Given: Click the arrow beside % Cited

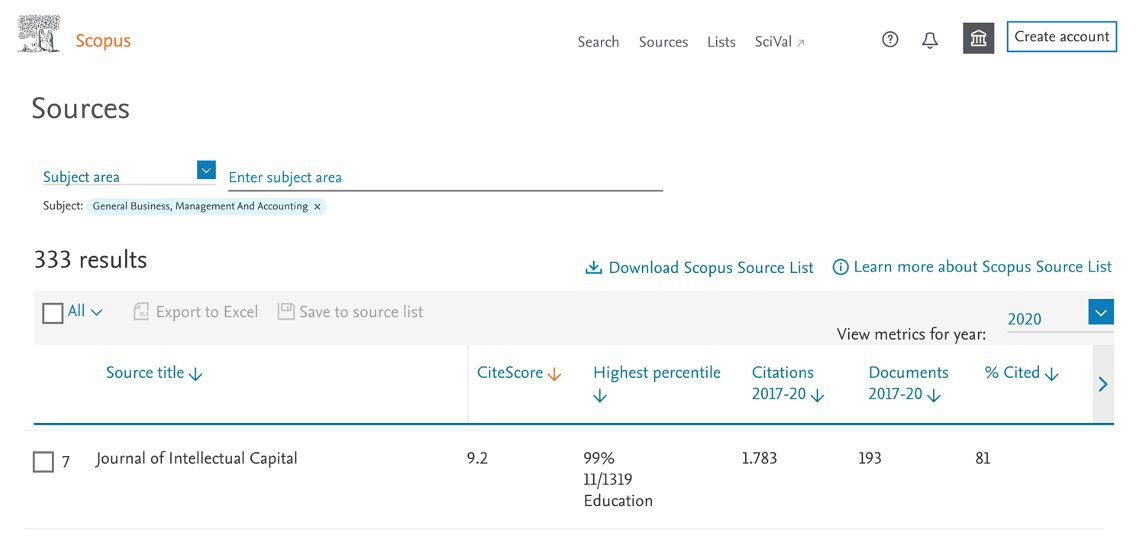Looking at the screenshot, I should [x=1051, y=374].
